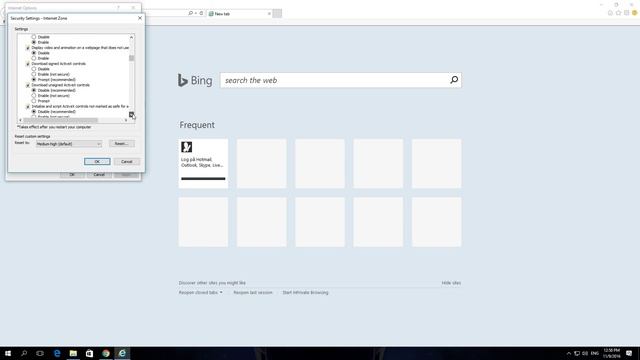
Task: Click the taskbar clock and date
Action: click(x=611, y=353)
